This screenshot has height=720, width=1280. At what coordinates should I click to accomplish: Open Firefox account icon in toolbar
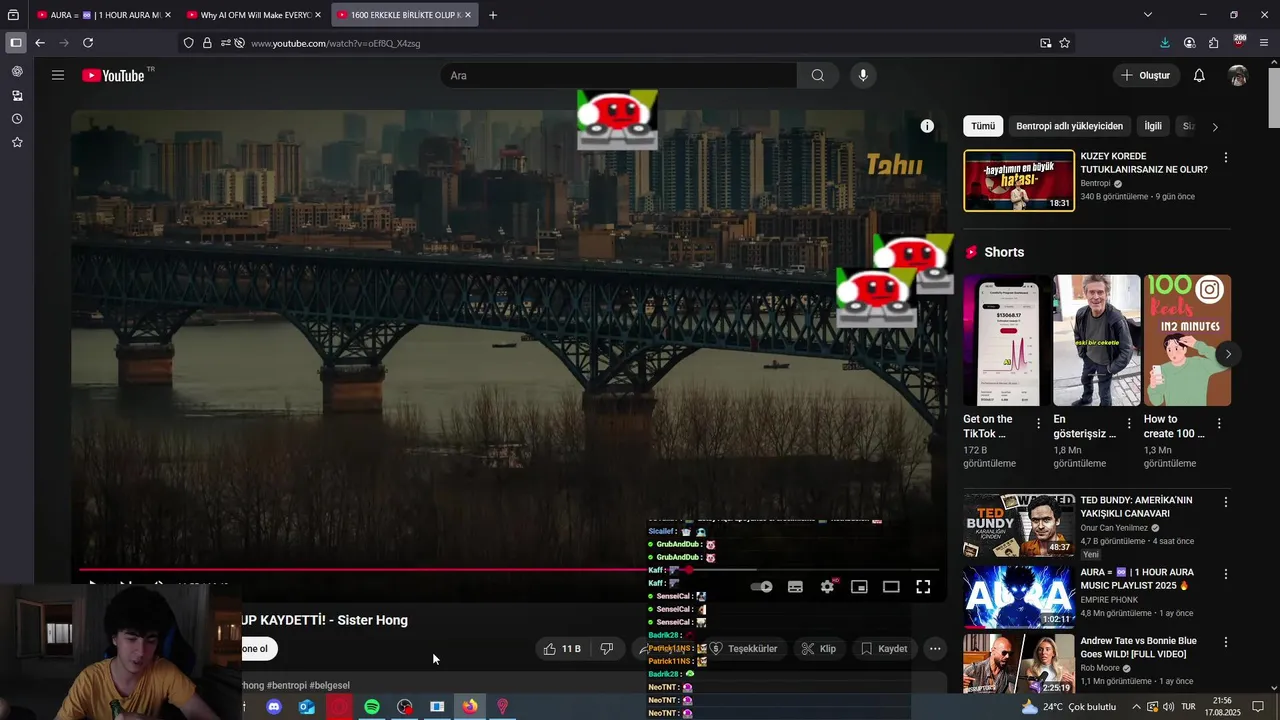click(1189, 43)
